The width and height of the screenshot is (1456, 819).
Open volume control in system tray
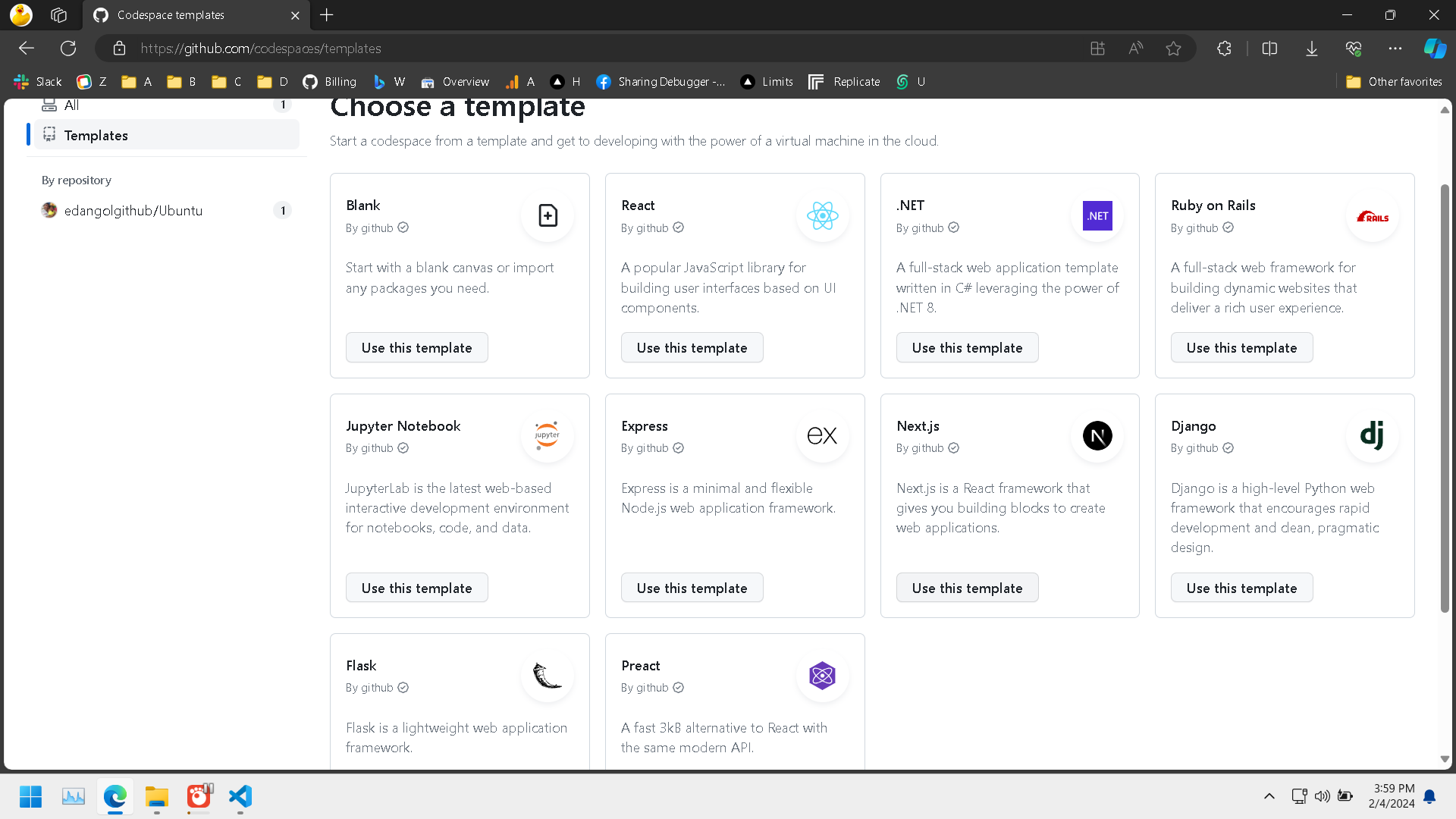[x=1322, y=796]
